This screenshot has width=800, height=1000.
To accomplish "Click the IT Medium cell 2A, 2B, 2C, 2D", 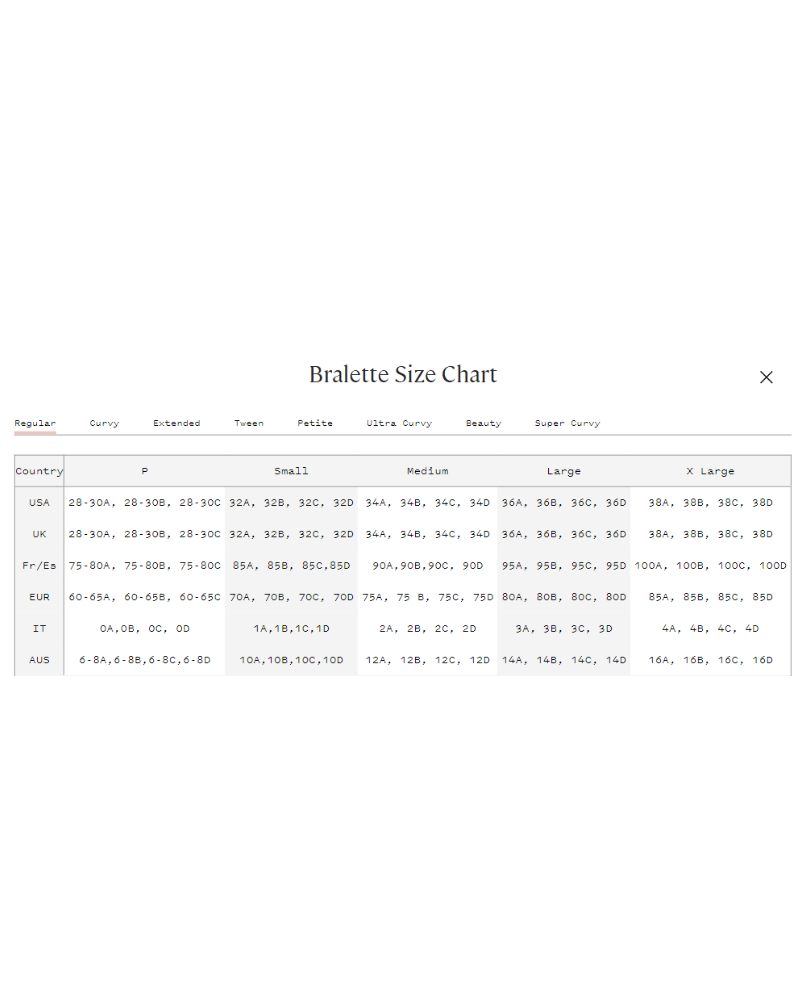I will pyautogui.click(x=427, y=629).
